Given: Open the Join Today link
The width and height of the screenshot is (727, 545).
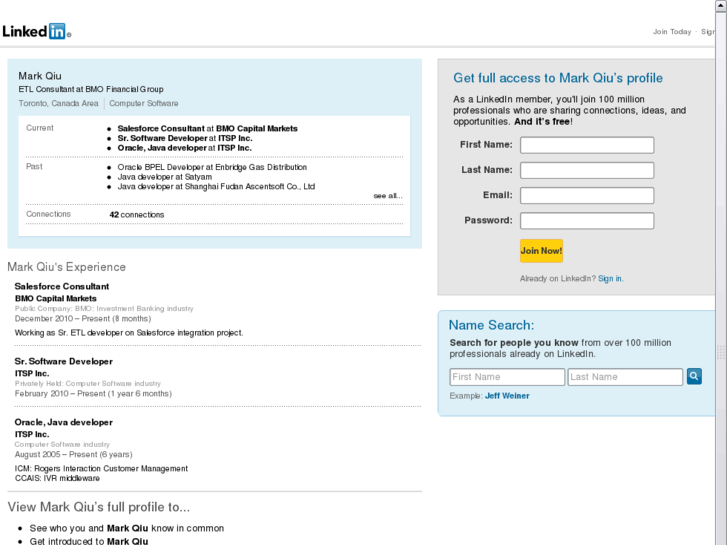Looking at the screenshot, I should [x=672, y=32].
